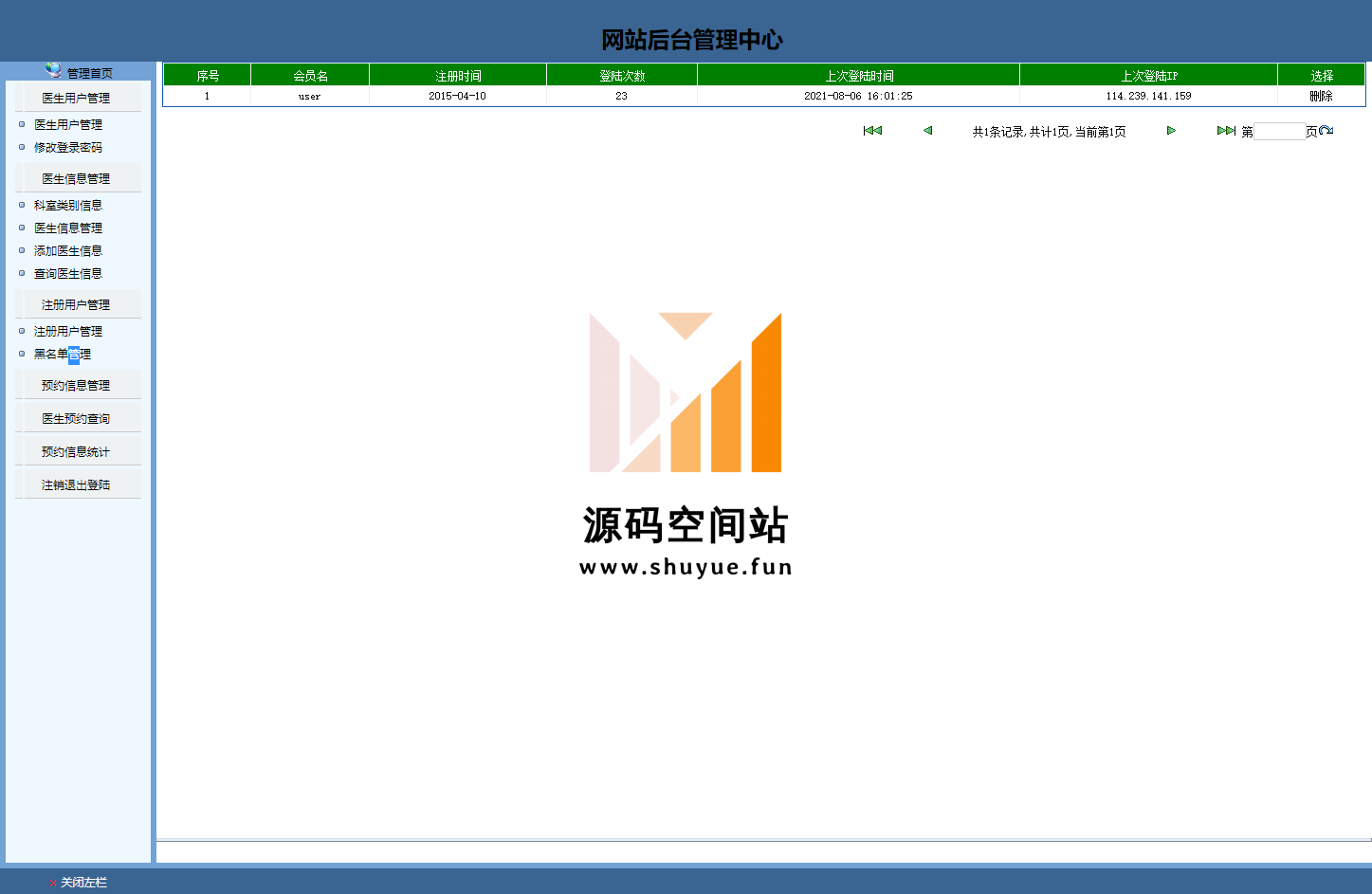Select the IP address 114.239.141.159
1372x894 pixels.
(1148, 96)
